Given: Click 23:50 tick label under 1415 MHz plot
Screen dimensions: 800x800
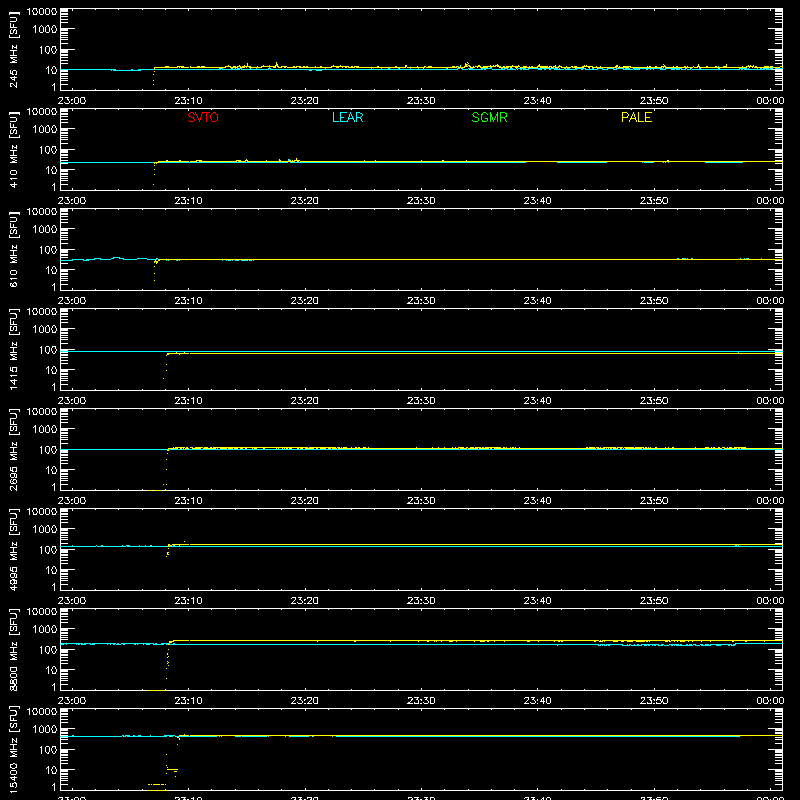Looking at the screenshot, I should 654,401.
